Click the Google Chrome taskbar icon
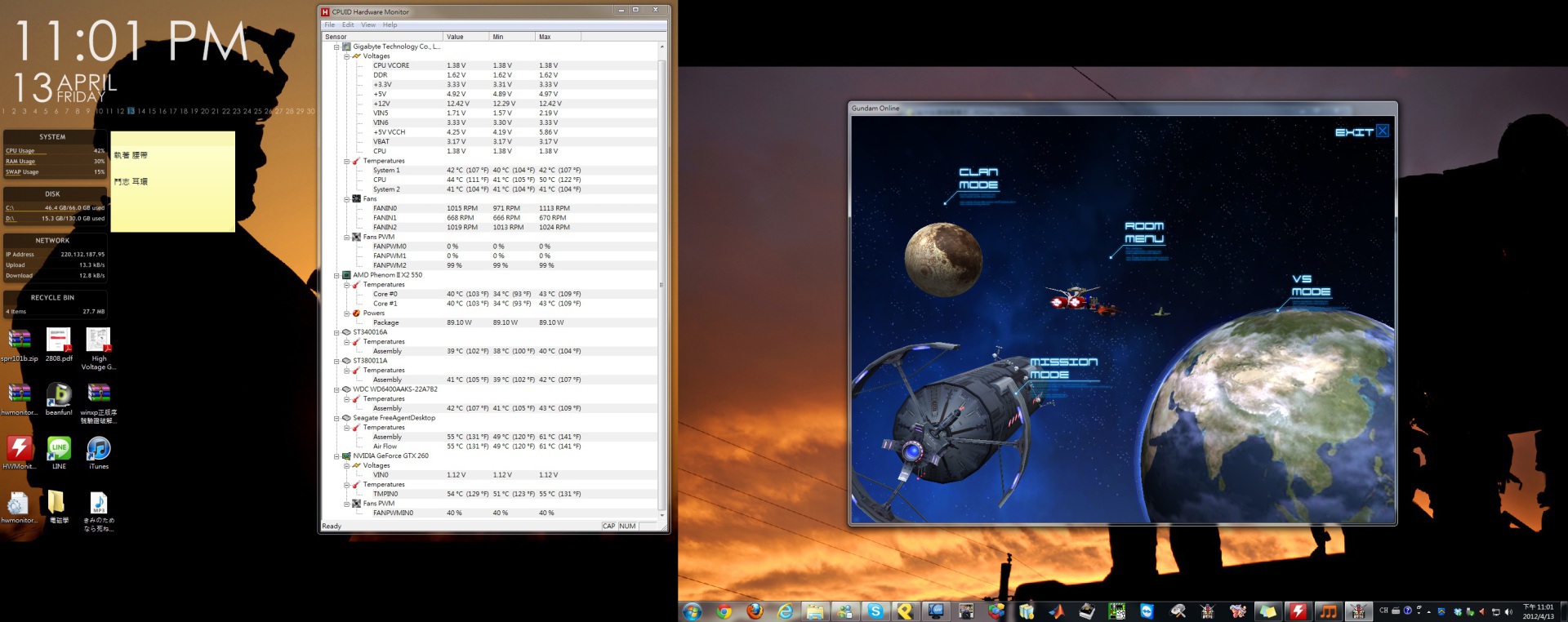 click(724, 611)
